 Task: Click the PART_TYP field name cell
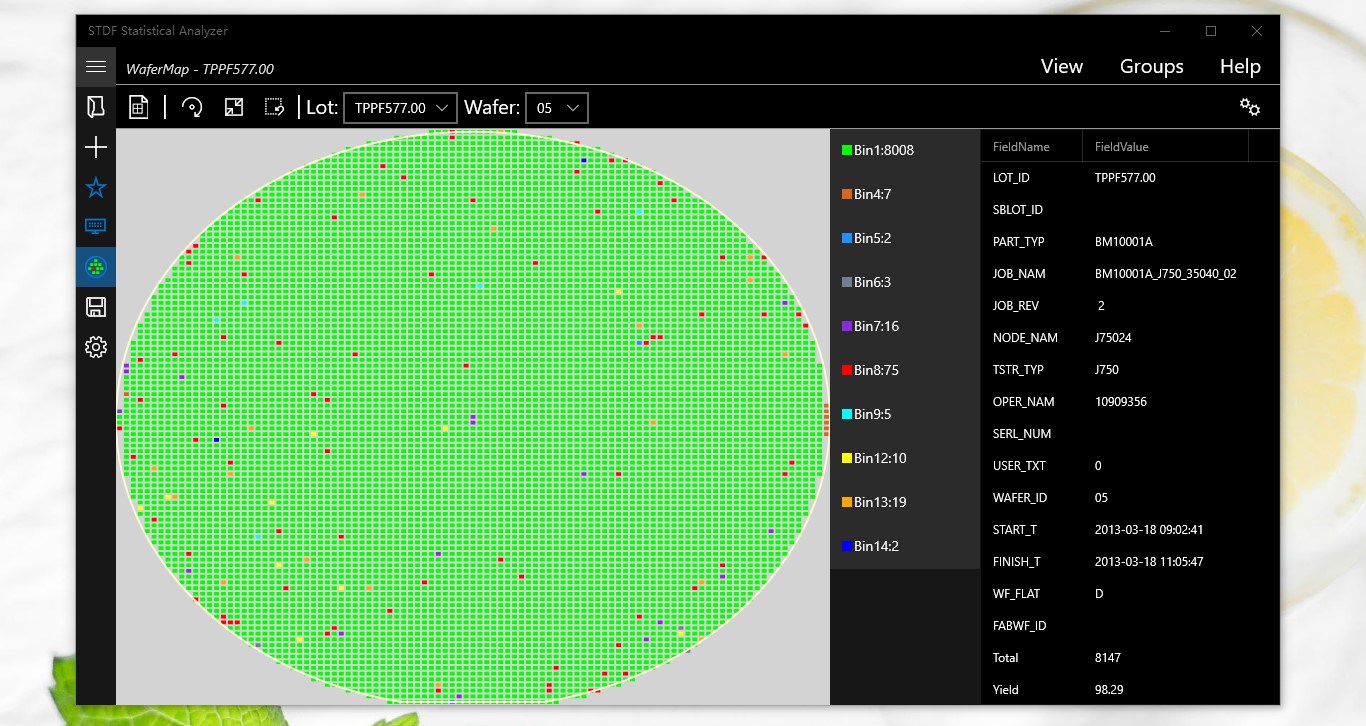pyautogui.click(x=1018, y=242)
